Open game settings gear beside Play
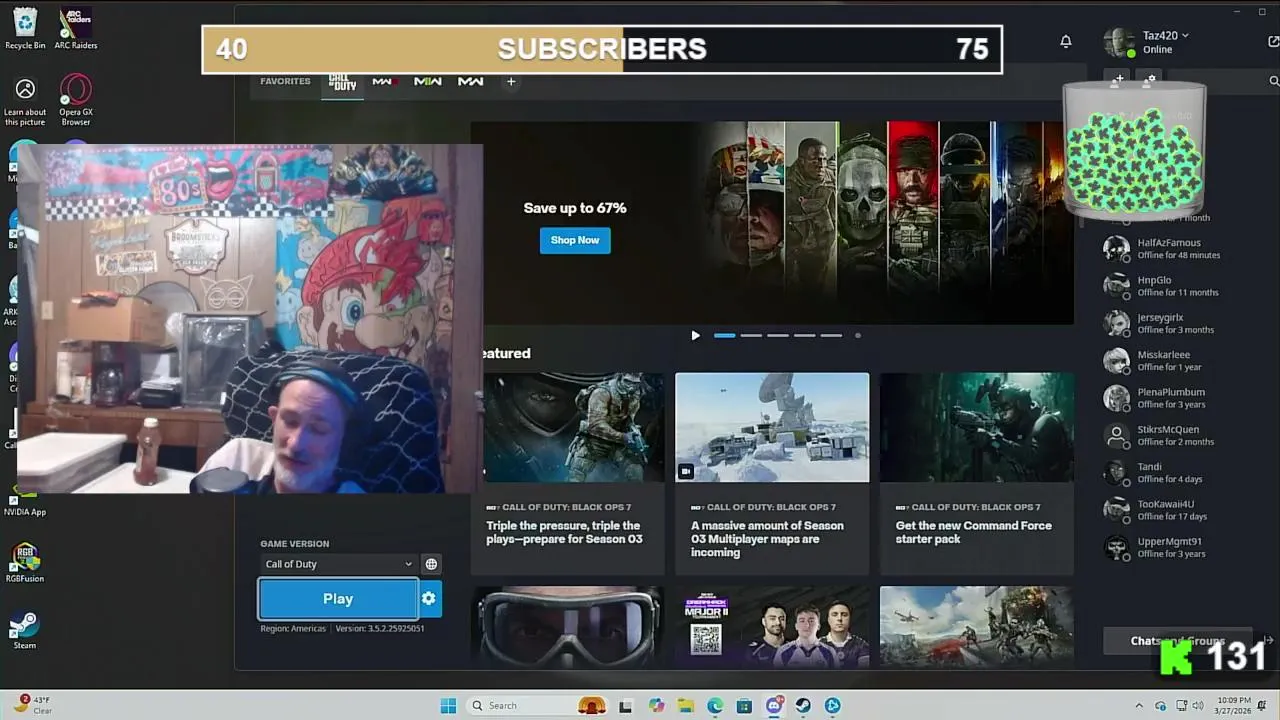The width and height of the screenshot is (1280, 720). pyautogui.click(x=429, y=599)
